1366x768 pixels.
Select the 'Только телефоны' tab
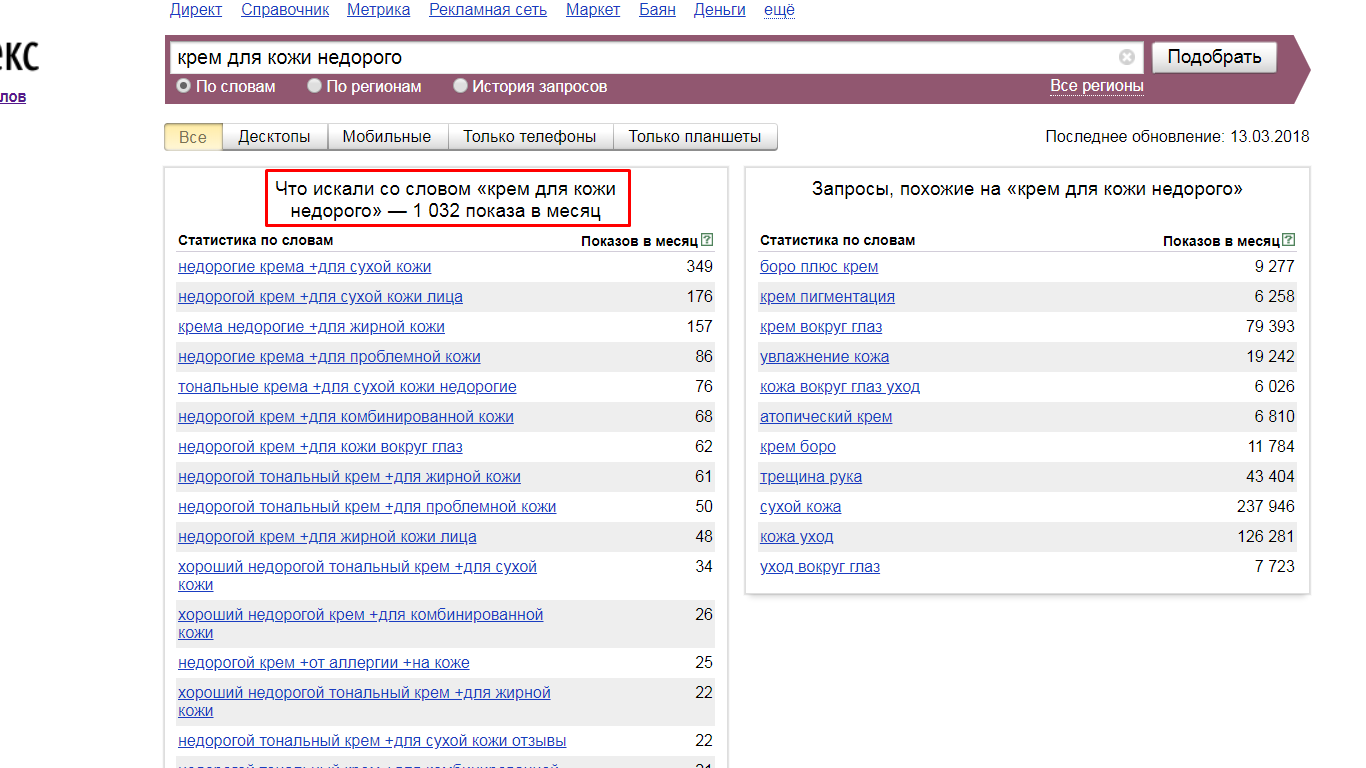click(530, 137)
